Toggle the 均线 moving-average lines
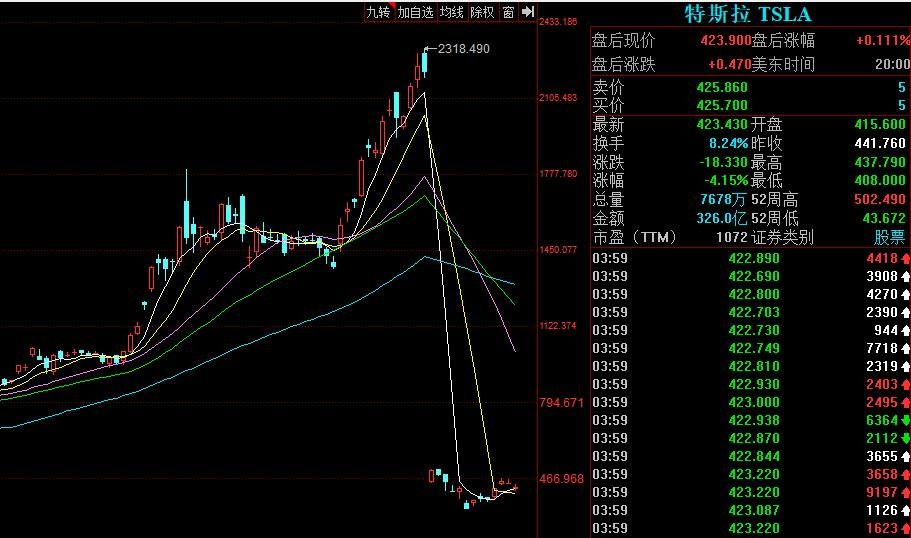911x538 pixels. 452,12
